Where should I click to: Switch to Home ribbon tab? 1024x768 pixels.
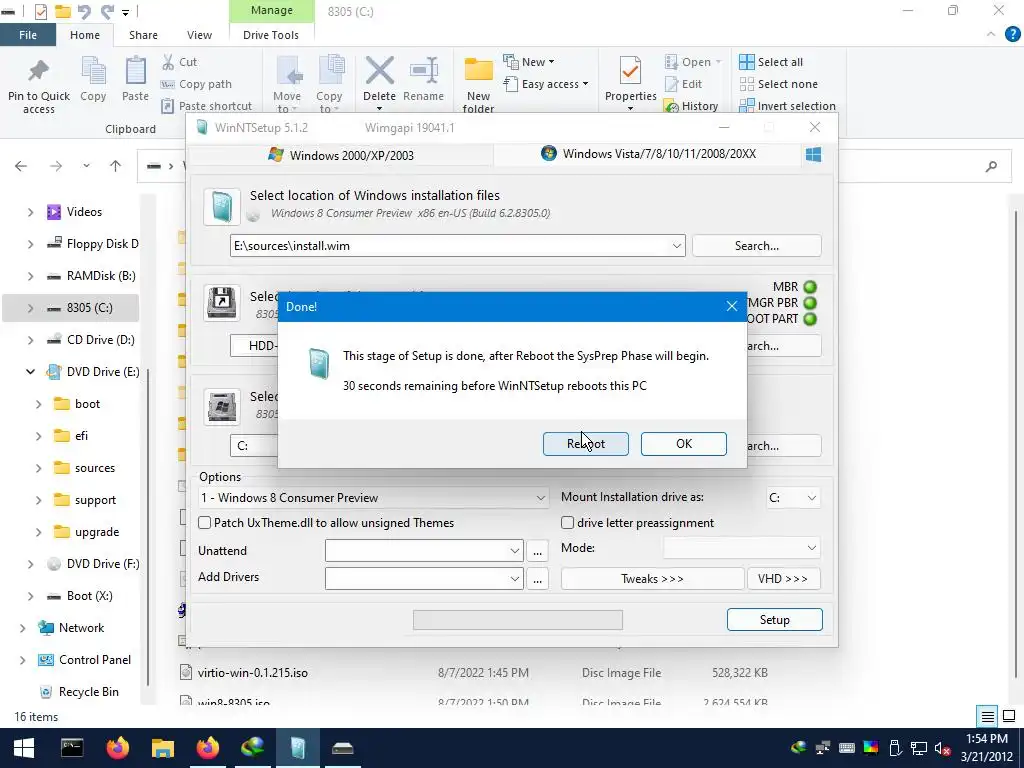pyautogui.click(x=85, y=35)
